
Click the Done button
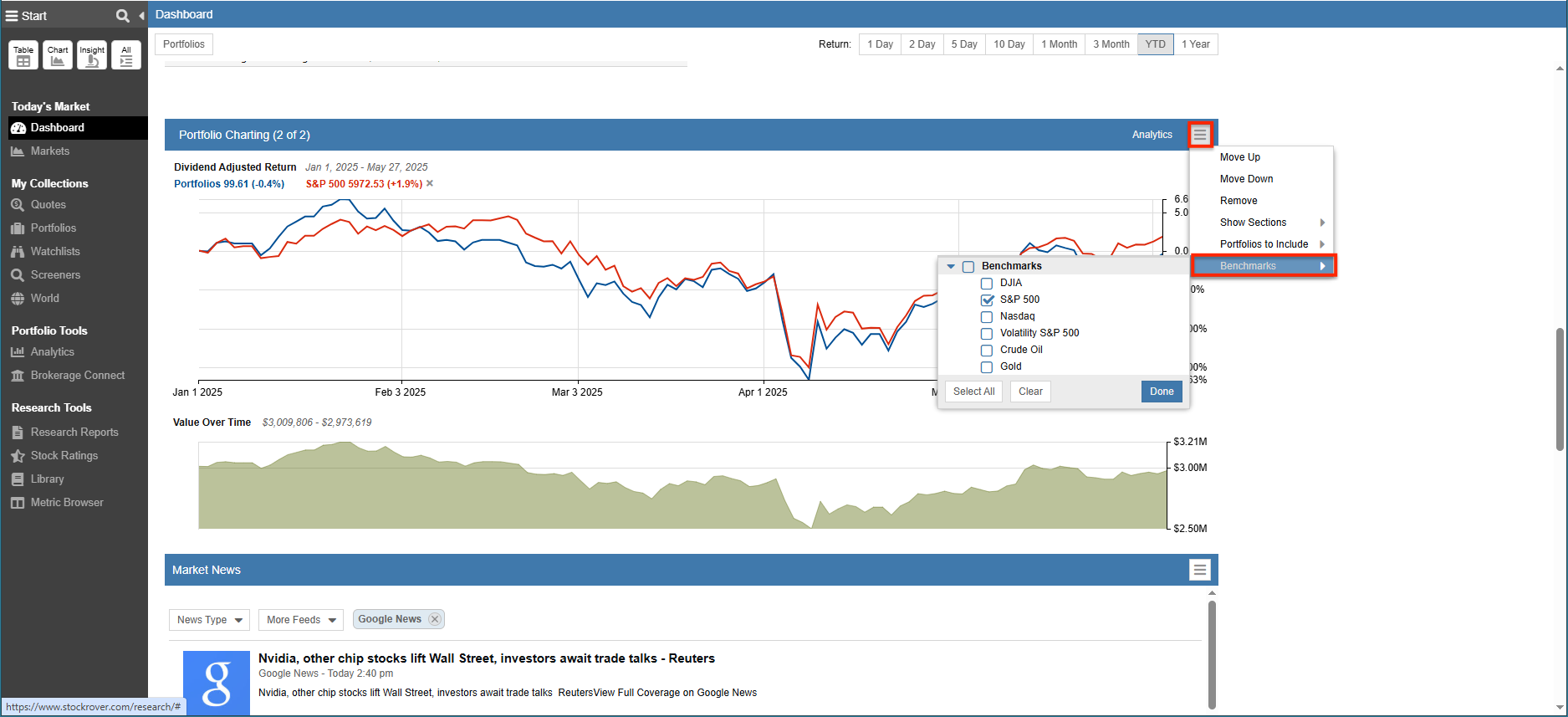[1162, 392]
